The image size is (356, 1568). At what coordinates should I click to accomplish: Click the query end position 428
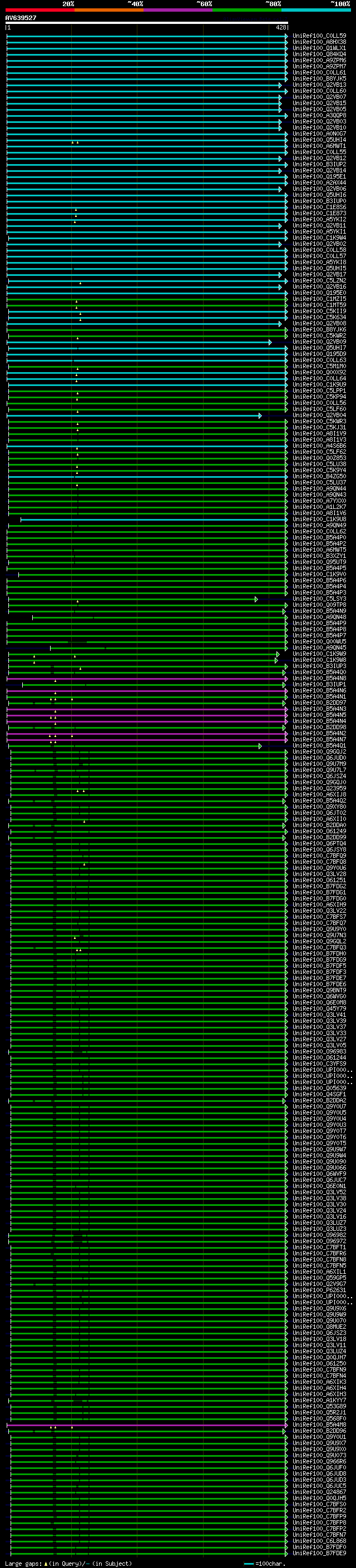pos(280,27)
